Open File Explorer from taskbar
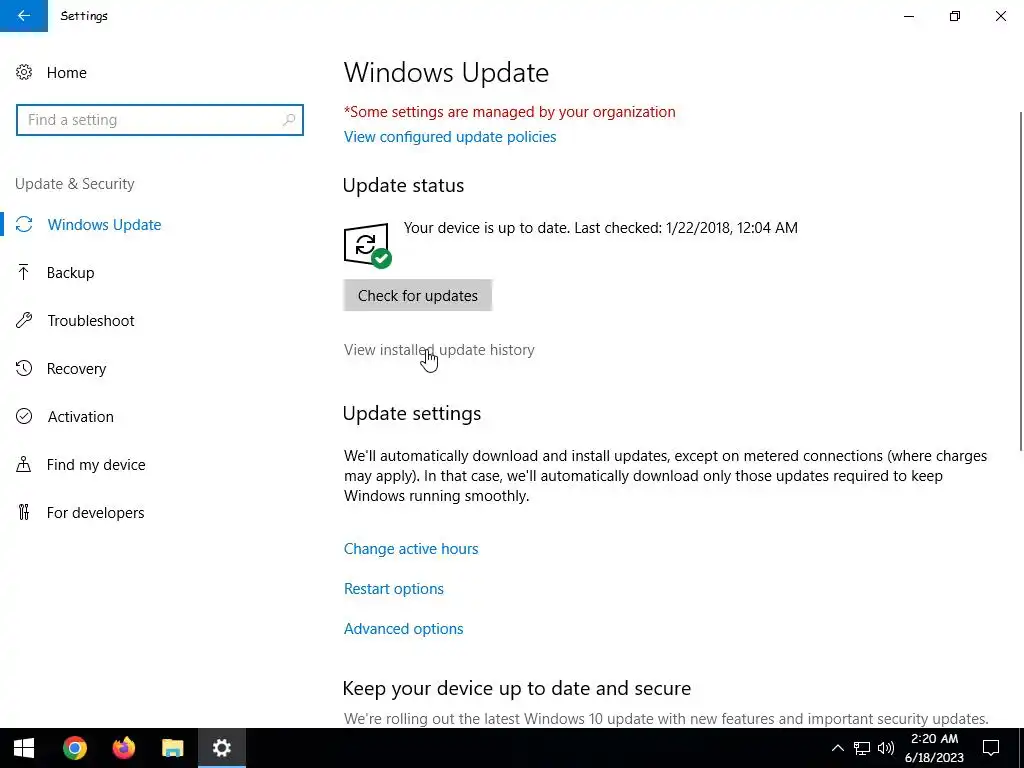This screenshot has width=1024, height=768. tap(172, 748)
